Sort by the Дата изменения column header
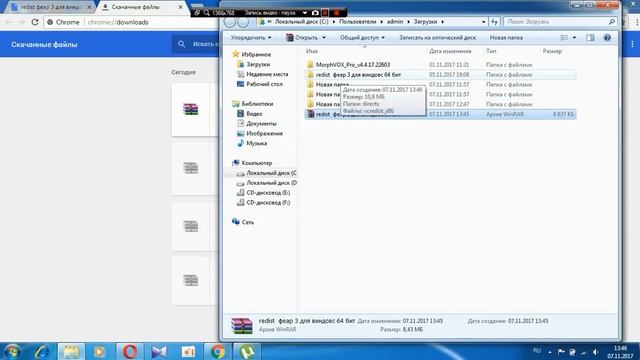This screenshot has width=640, height=360. click(x=450, y=51)
